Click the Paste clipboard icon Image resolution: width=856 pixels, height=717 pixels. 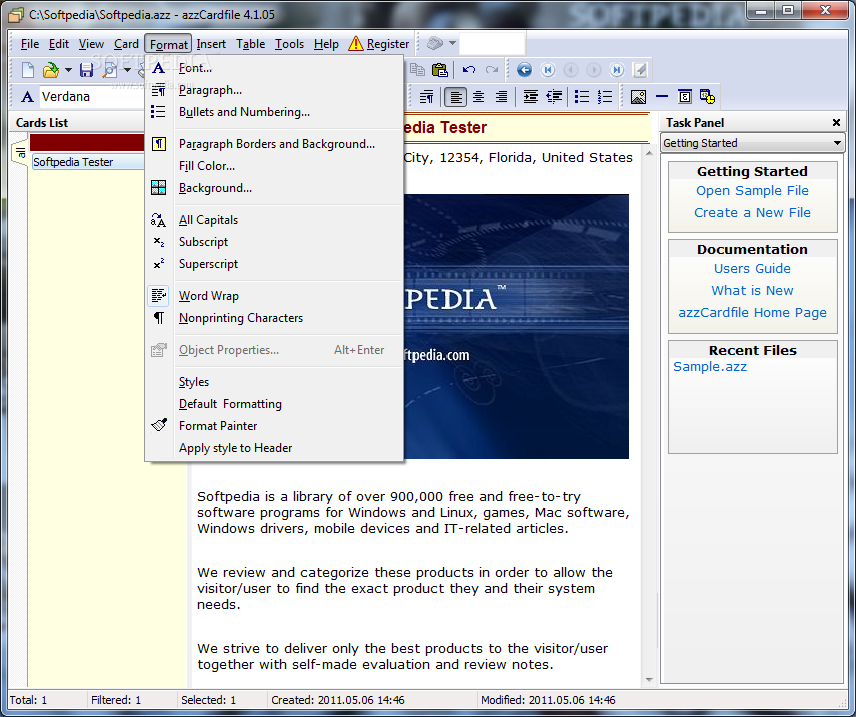(x=439, y=70)
